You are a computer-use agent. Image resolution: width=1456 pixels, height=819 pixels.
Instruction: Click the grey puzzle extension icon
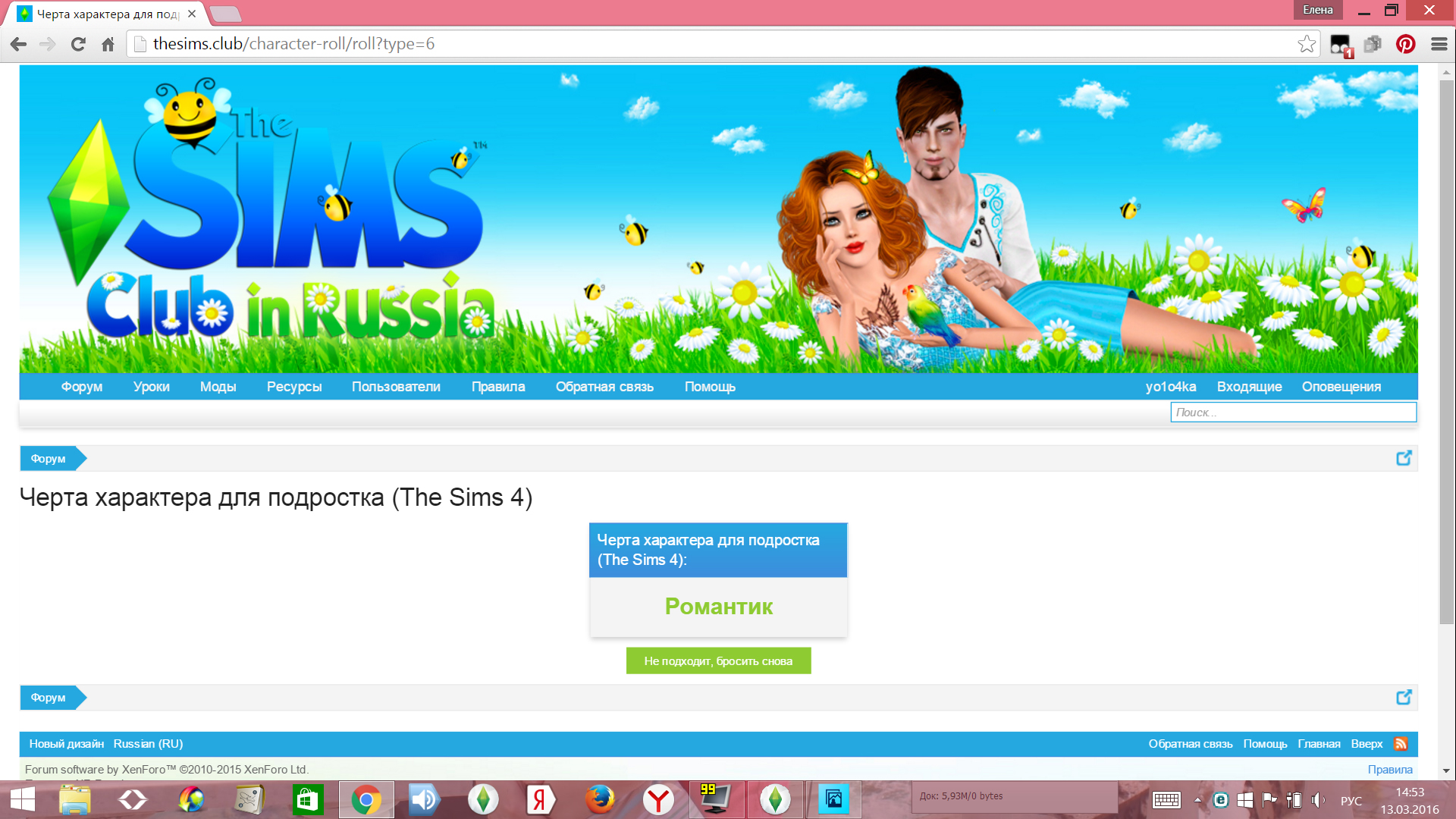point(1373,44)
